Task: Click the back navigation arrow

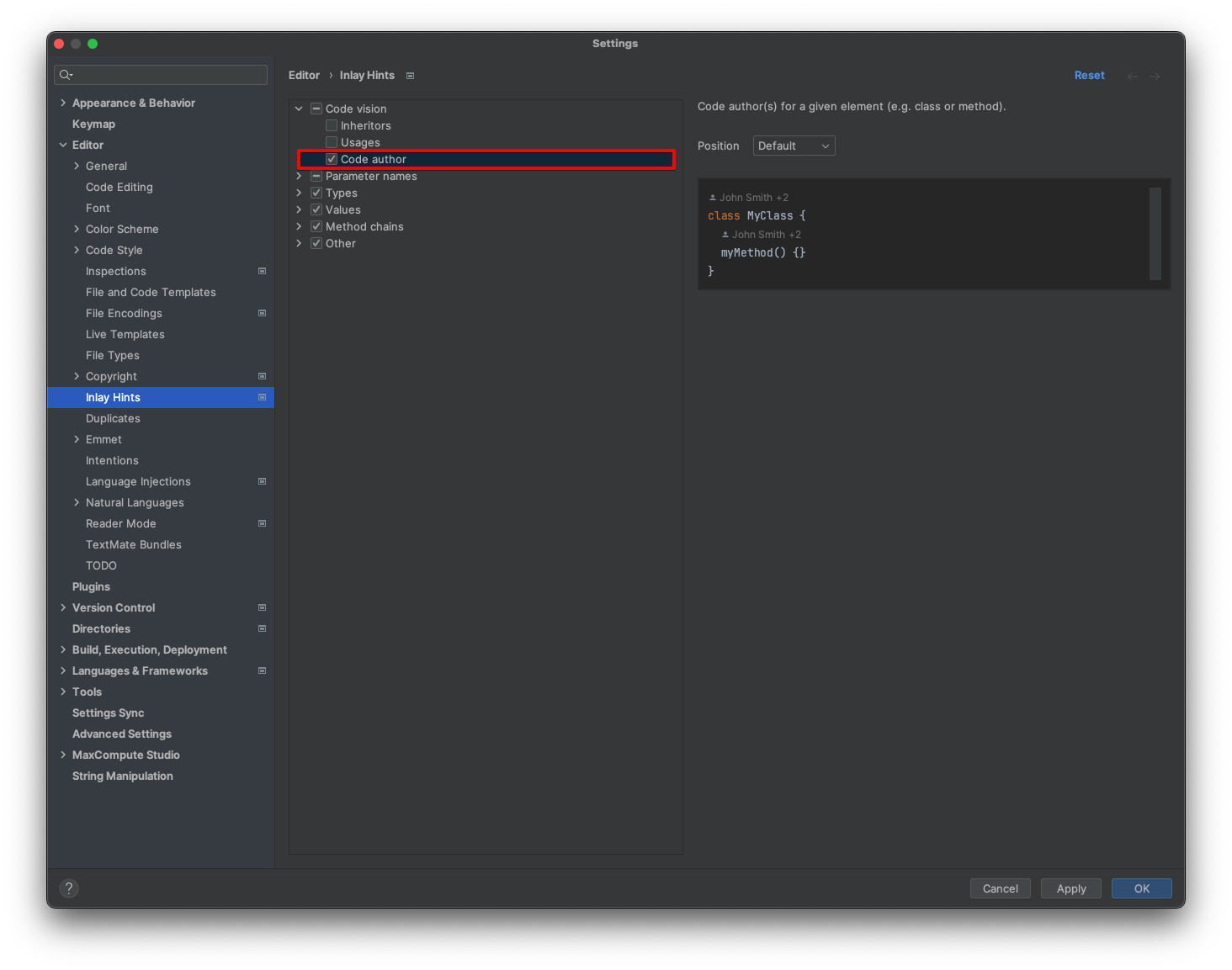Action: pos(1133,76)
